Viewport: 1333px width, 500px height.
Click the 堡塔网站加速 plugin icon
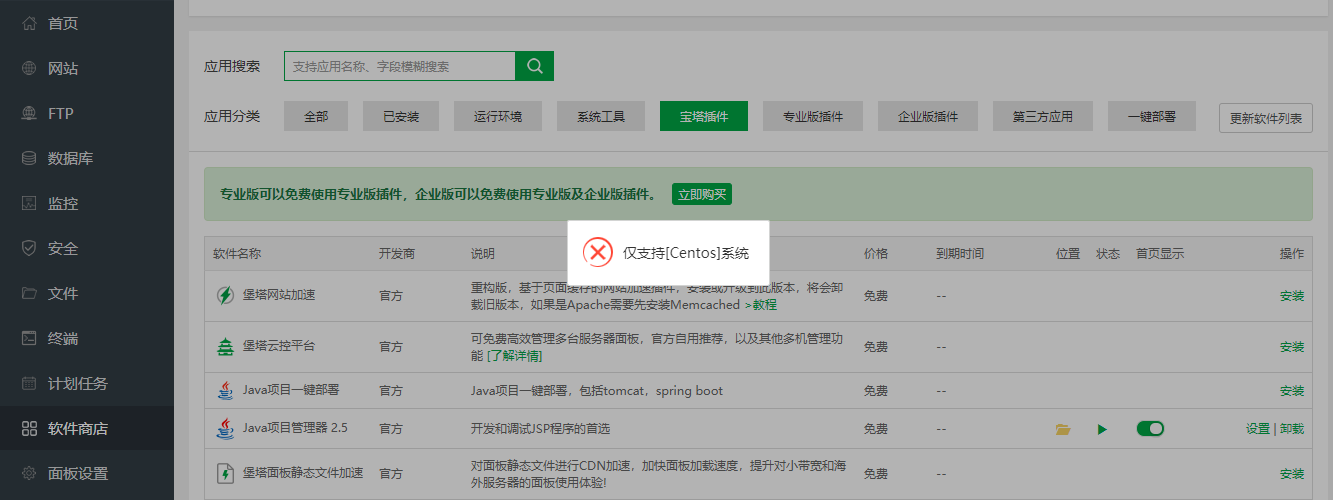point(225,295)
